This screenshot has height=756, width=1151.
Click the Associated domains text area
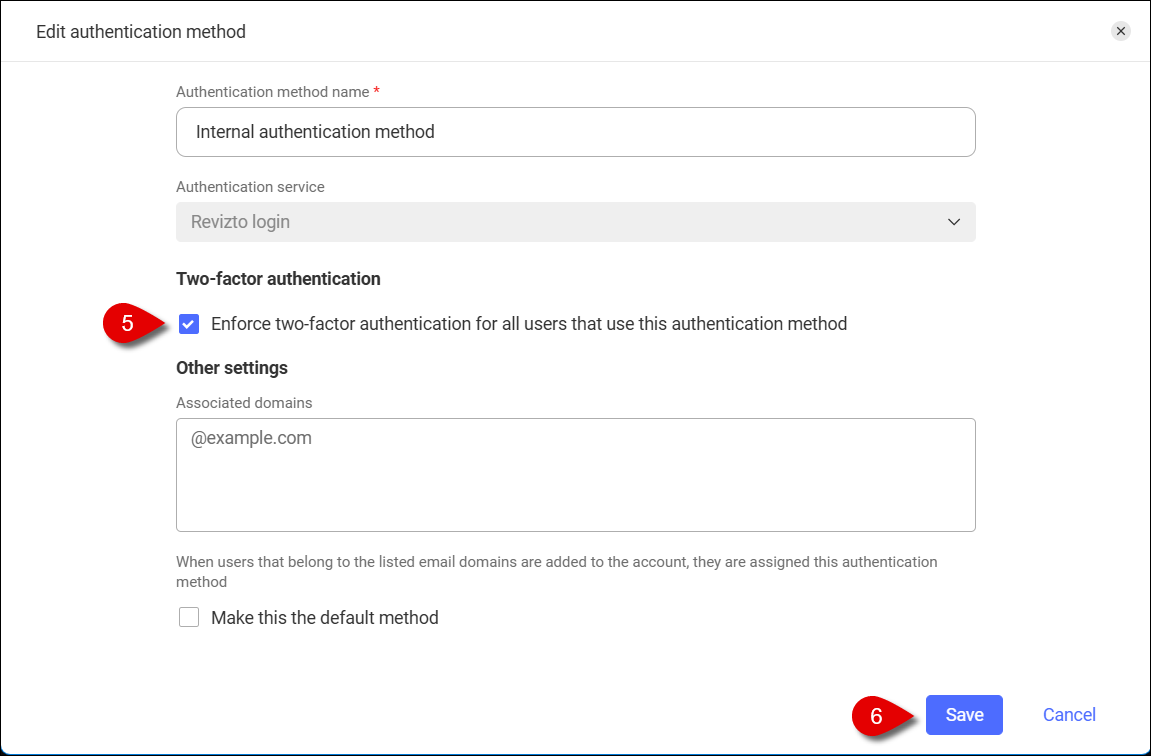576,475
